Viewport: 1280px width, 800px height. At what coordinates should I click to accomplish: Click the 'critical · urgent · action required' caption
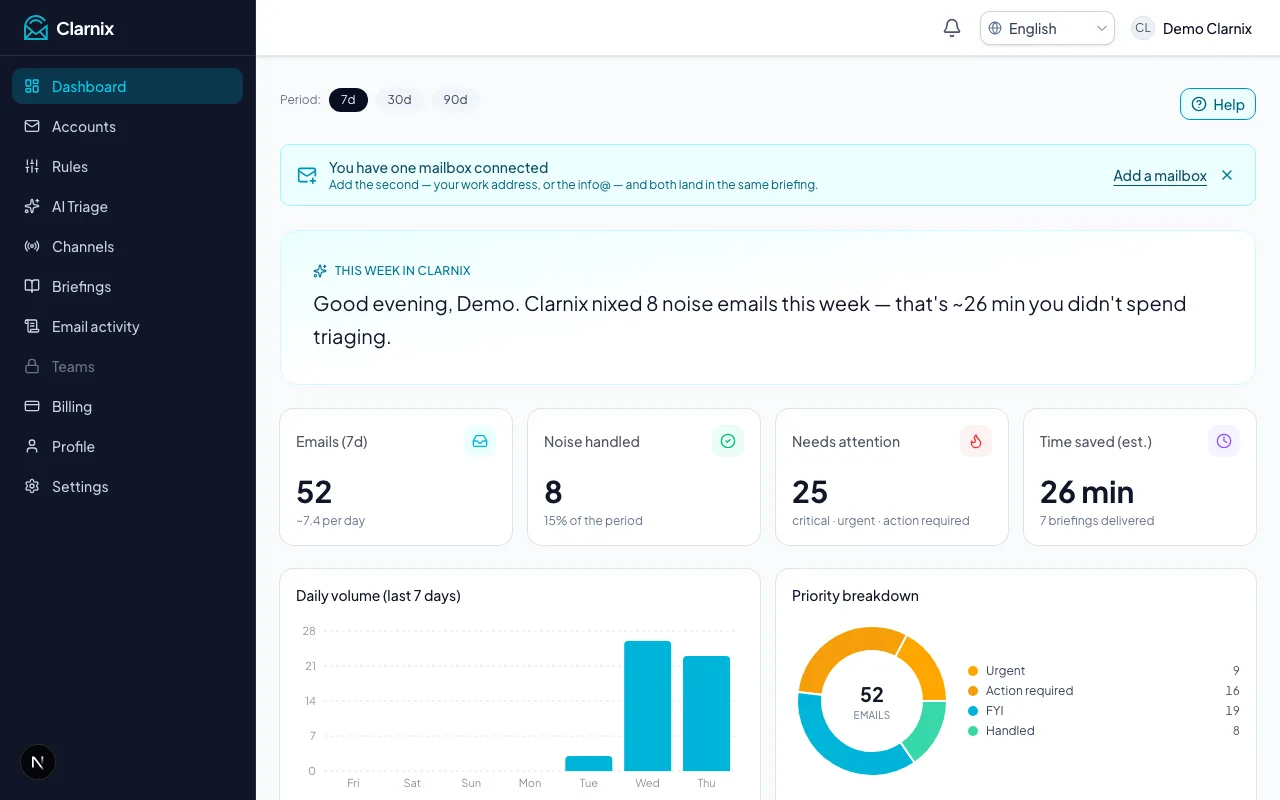(881, 521)
